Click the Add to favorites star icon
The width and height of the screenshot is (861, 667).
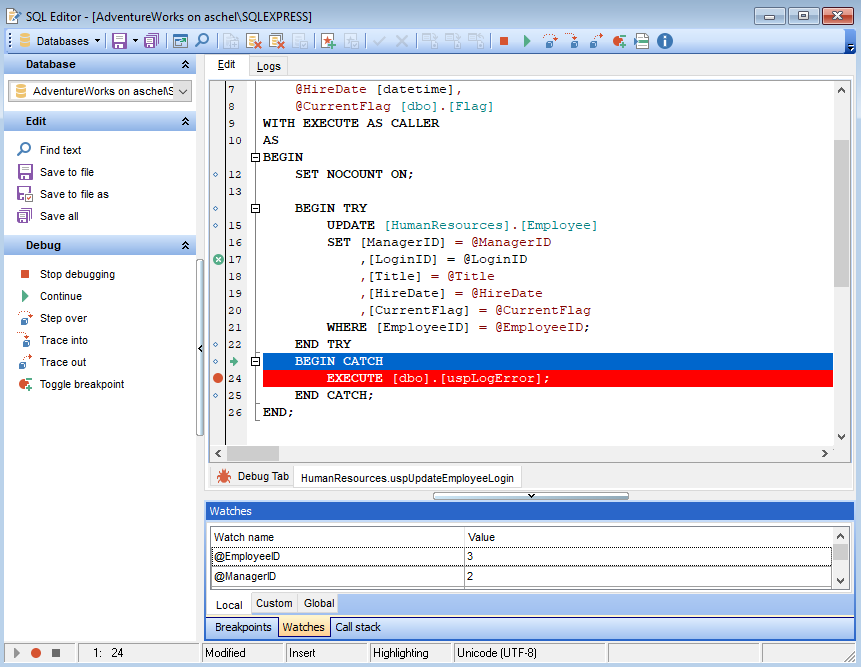pyautogui.click(x=330, y=41)
